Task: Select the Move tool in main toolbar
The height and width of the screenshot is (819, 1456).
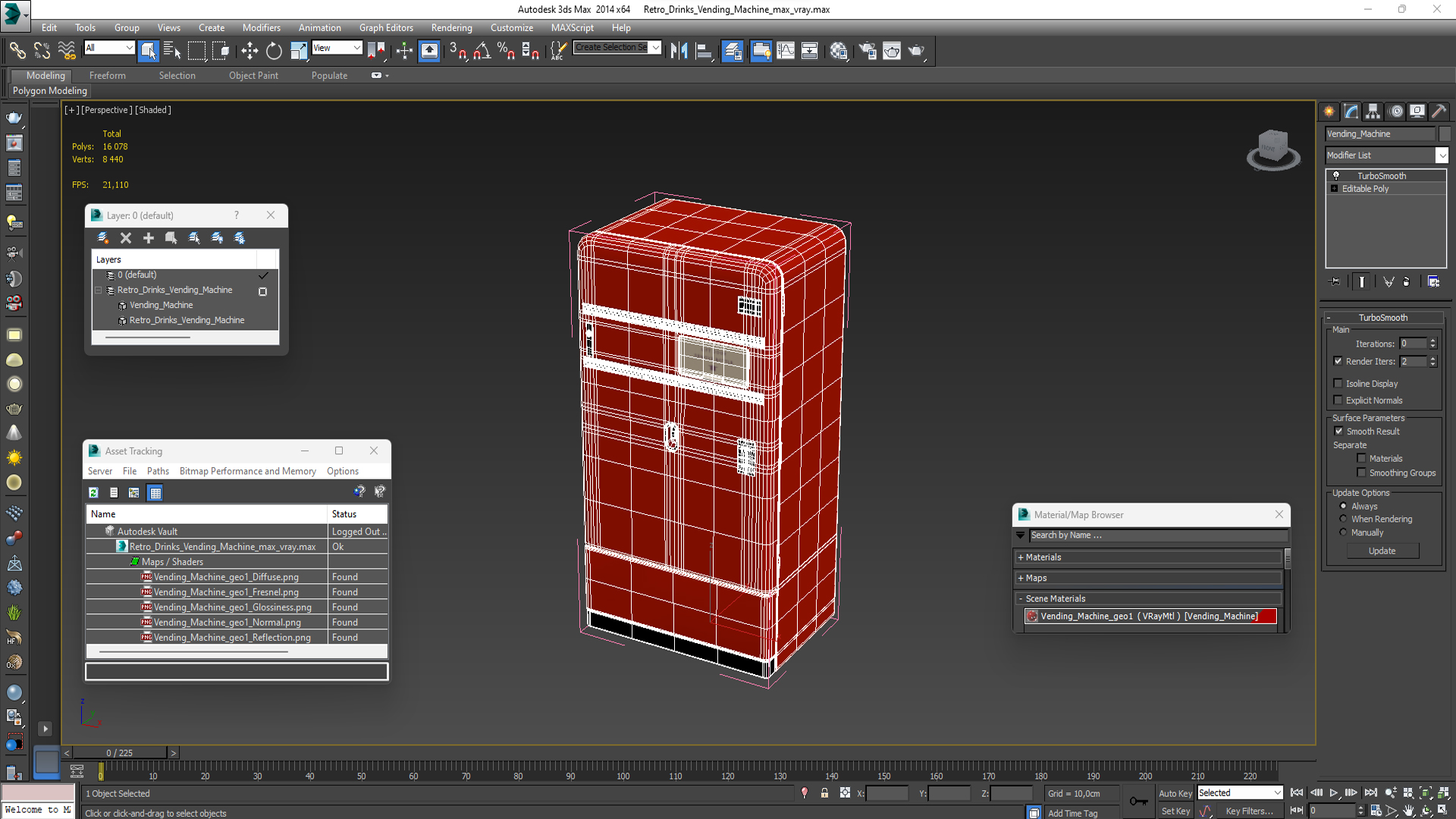Action: pyautogui.click(x=249, y=51)
